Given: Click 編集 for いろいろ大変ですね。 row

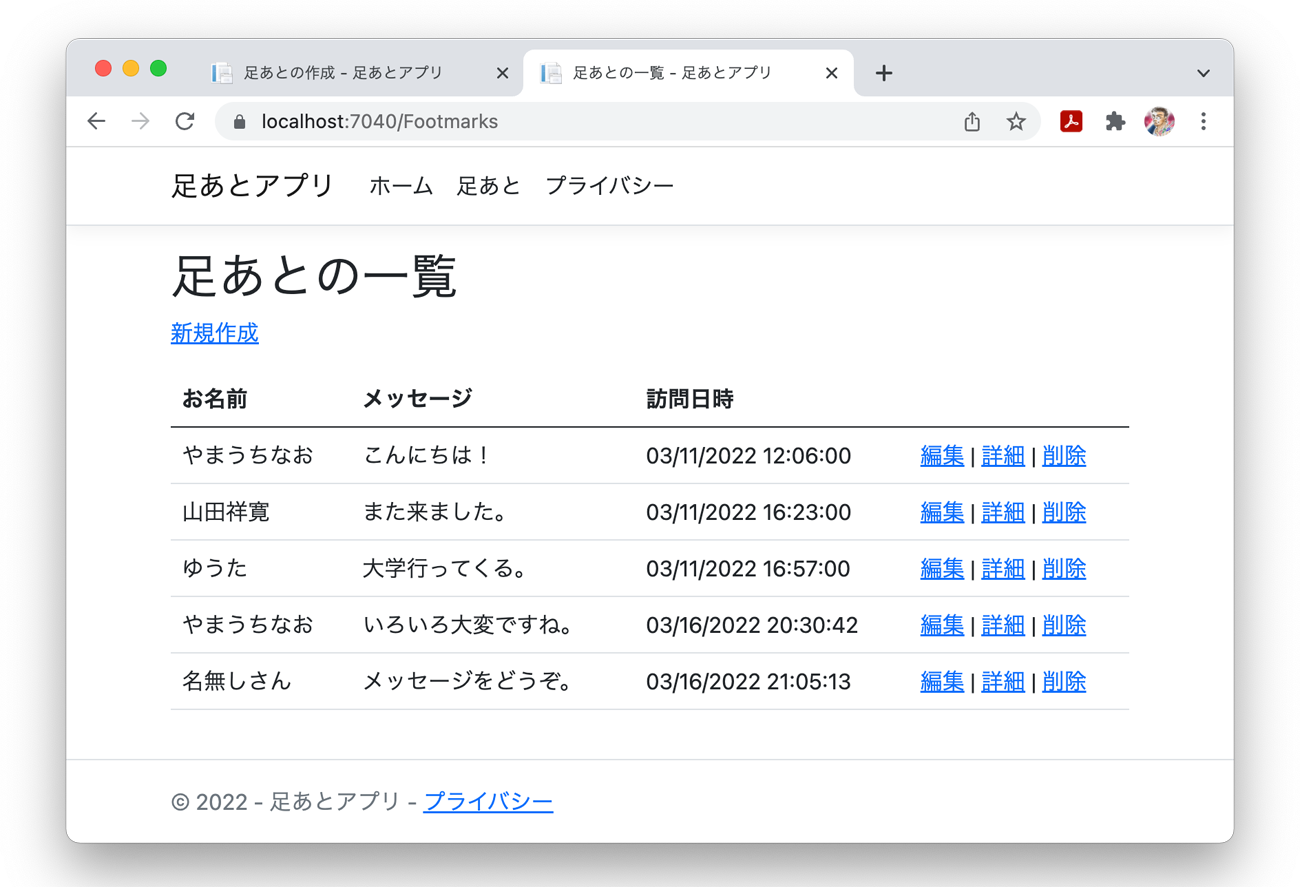Looking at the screenshot, I should pos(942,625).
